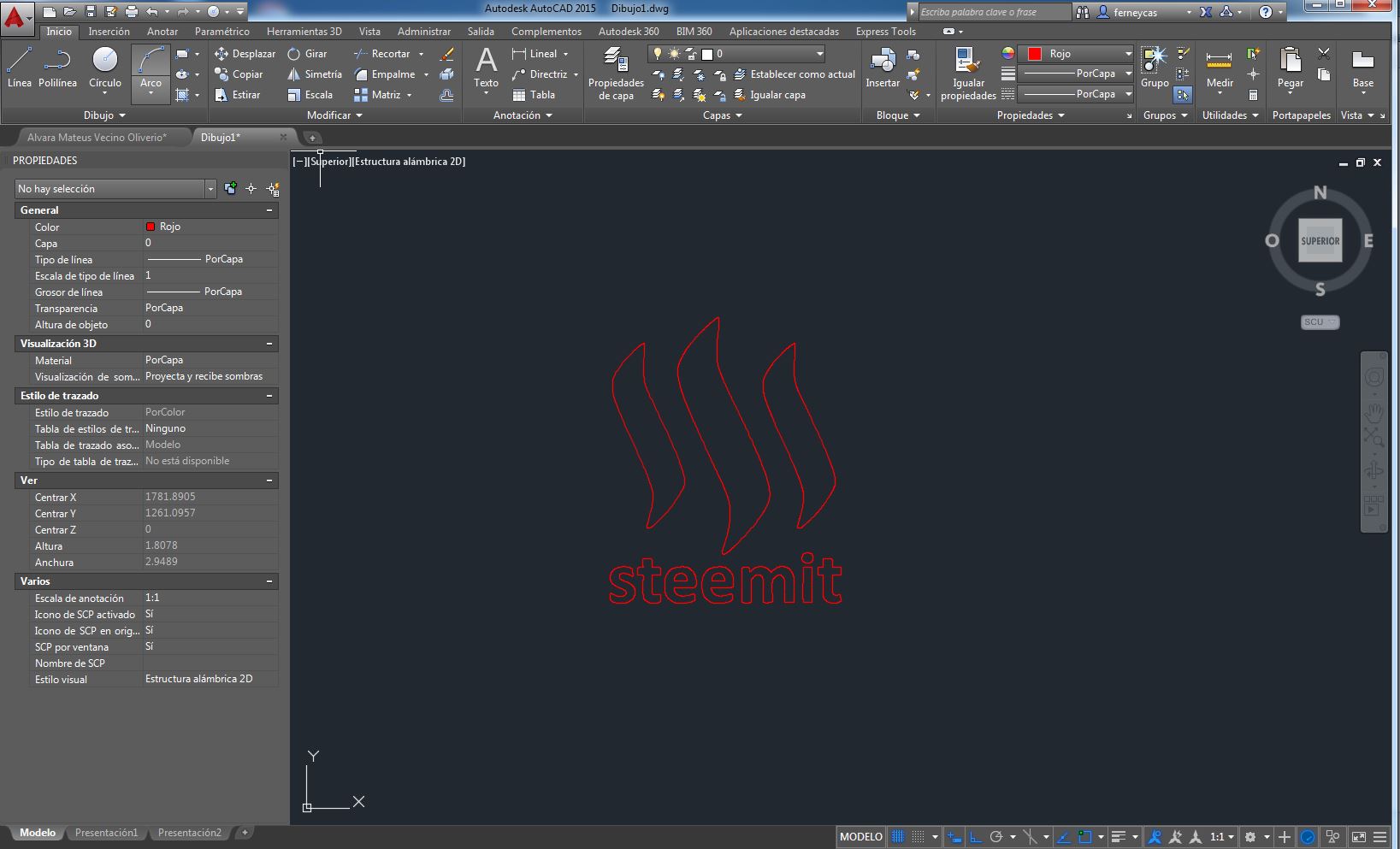Select the Lineal dimension tool
The width and height of the screenshot is (1400, 849).
point(535,53)
